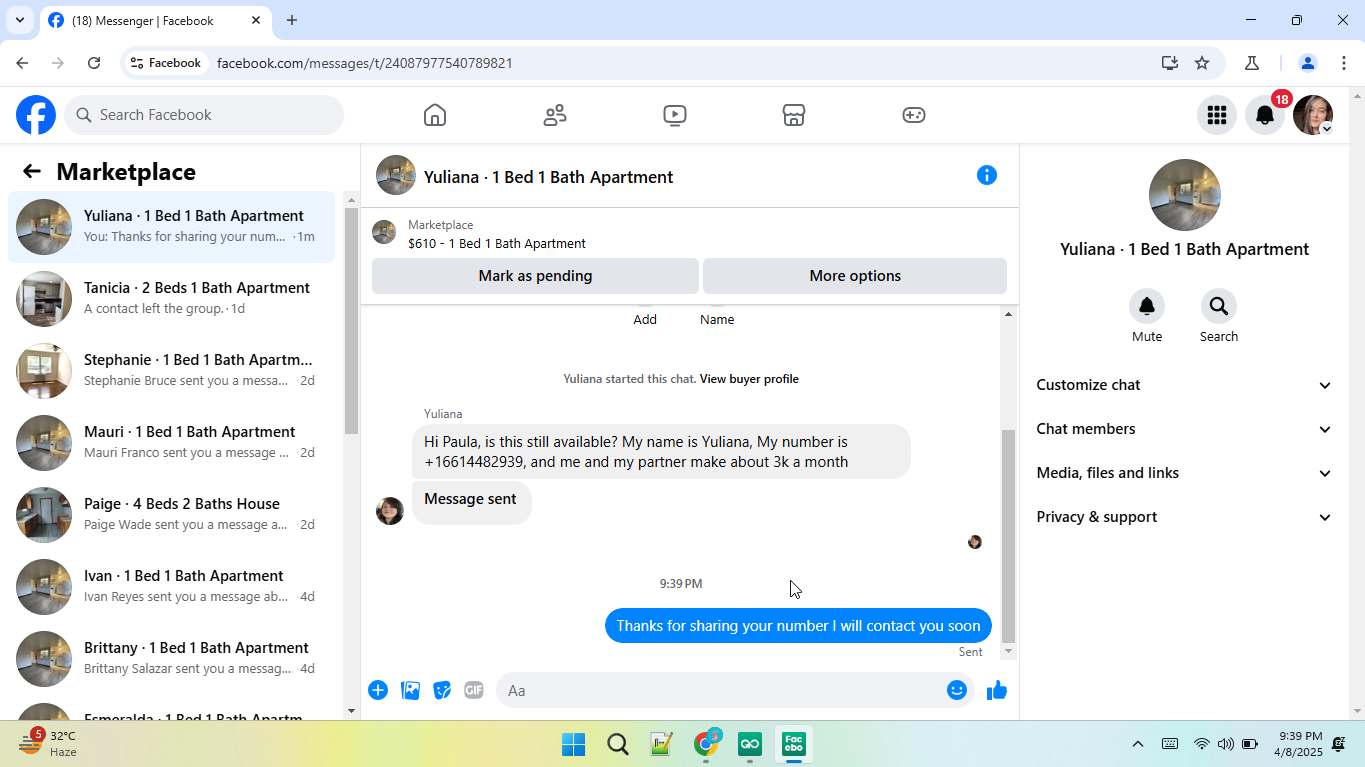
Task: Open Chrome tab search dropdown
Action: point(19,20)
